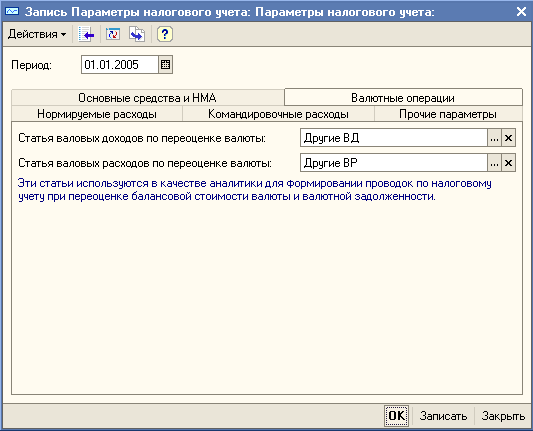The image size is (533, 431).
Task: Open help with the question mark icon
Action: [x=165, y=34]
